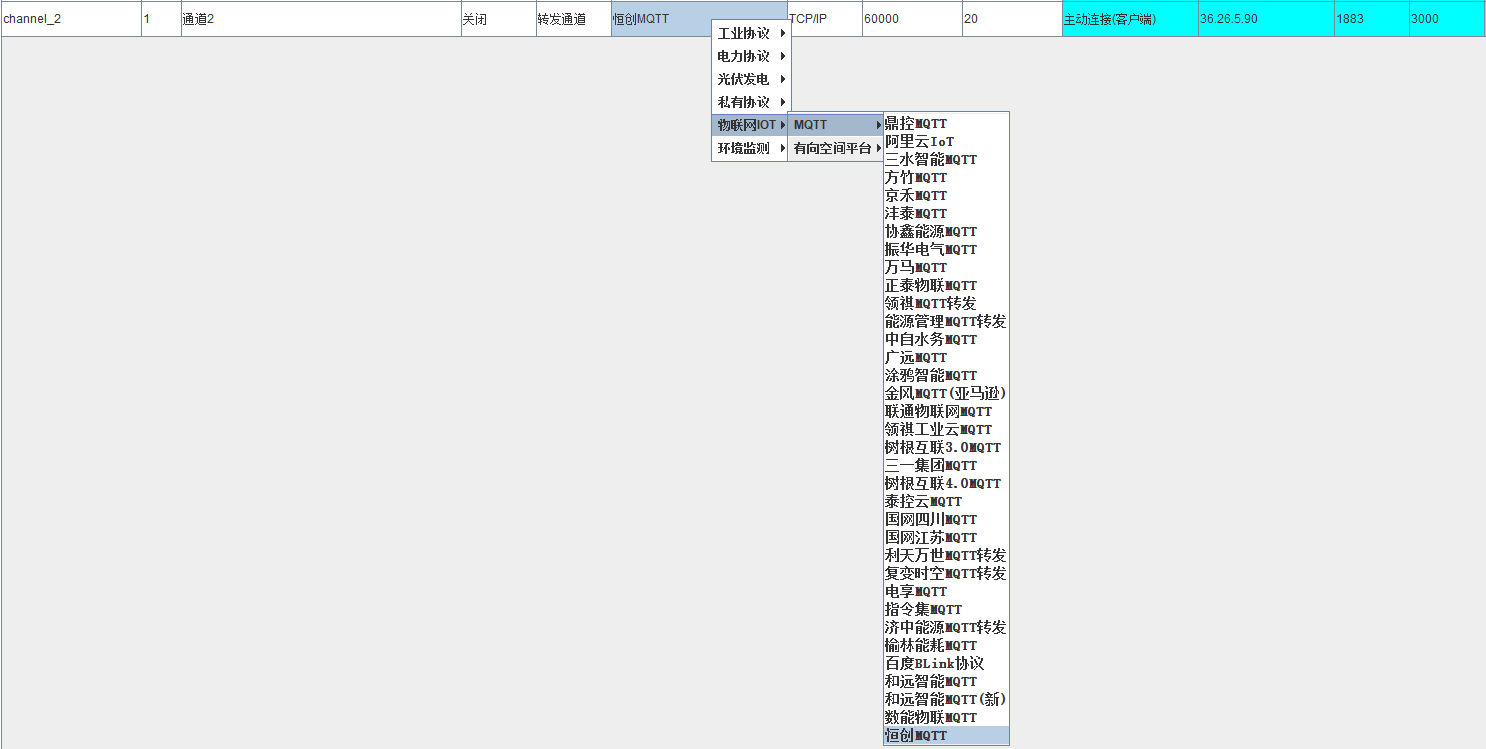The height and width of the screenshot is (749, 1486).
Task: Click the port 1883 cell
Action: [x=1371, y=19]
